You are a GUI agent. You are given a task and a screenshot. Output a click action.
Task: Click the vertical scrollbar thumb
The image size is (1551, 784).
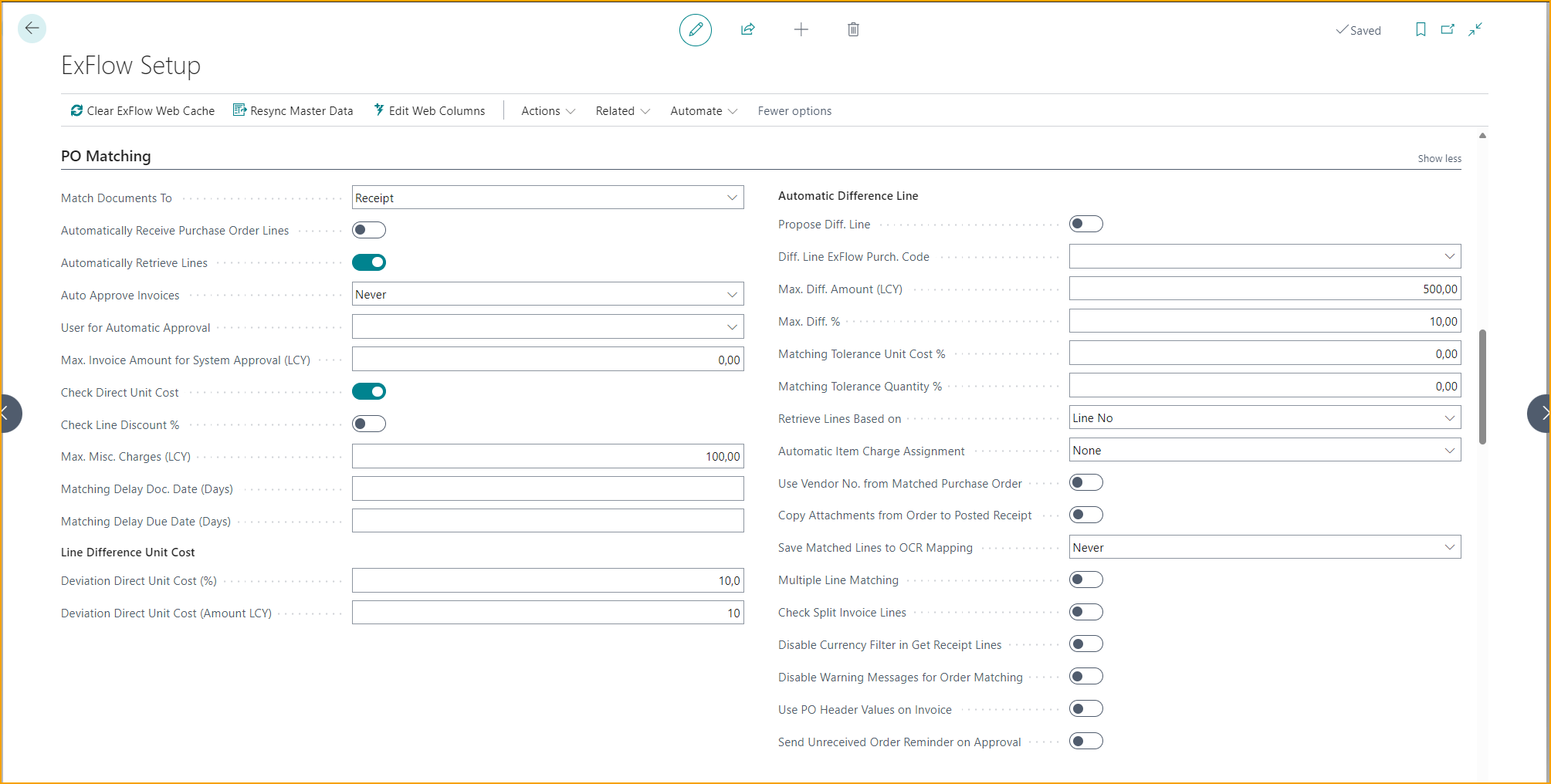[1482, 387]
